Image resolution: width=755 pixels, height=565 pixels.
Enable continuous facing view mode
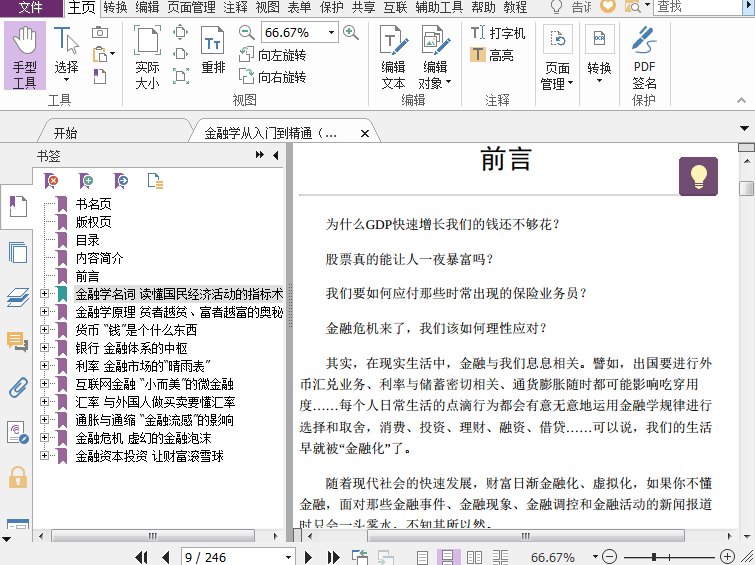500,557
